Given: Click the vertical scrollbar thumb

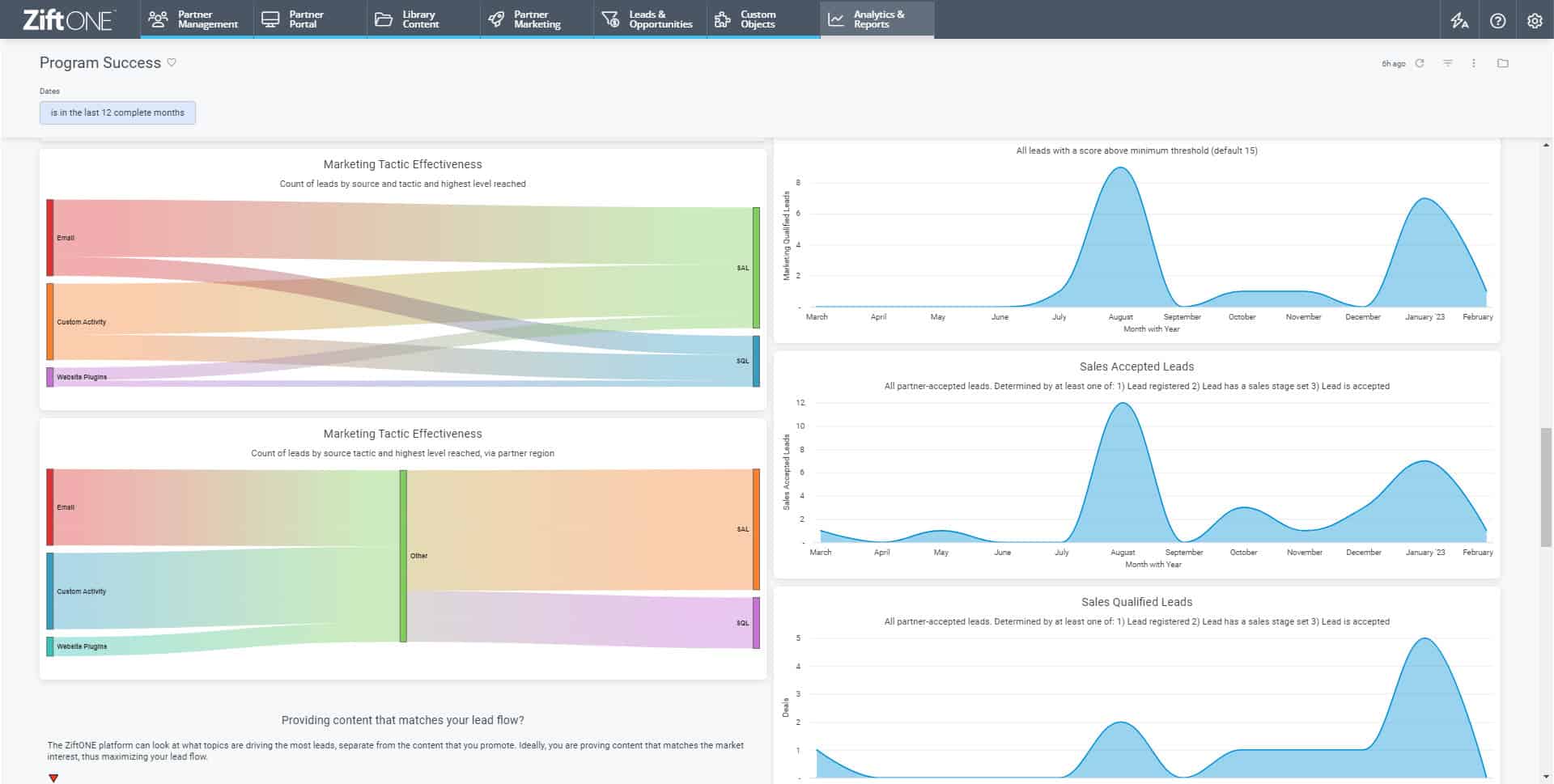Looking at the screenshot, I should pyautogui.click(x=1546, y=487).
